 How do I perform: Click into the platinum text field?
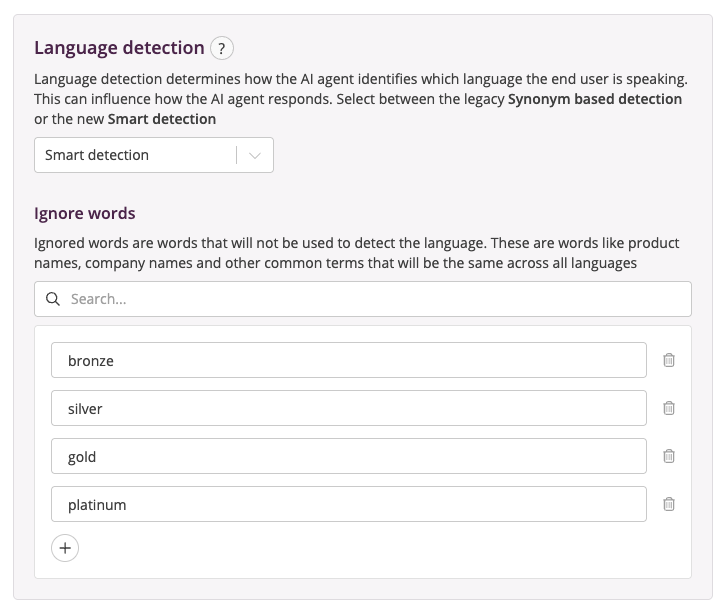click(x=348, y=504)
